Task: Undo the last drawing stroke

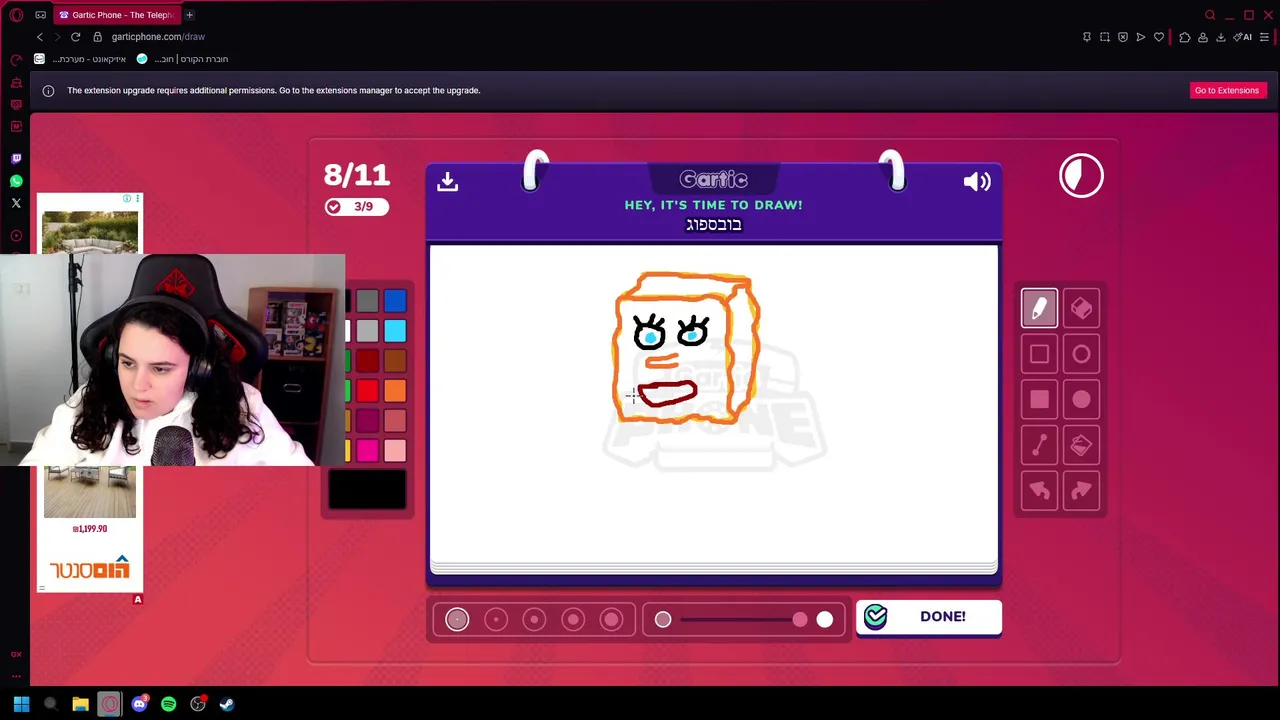Action: click(1039, 491)
